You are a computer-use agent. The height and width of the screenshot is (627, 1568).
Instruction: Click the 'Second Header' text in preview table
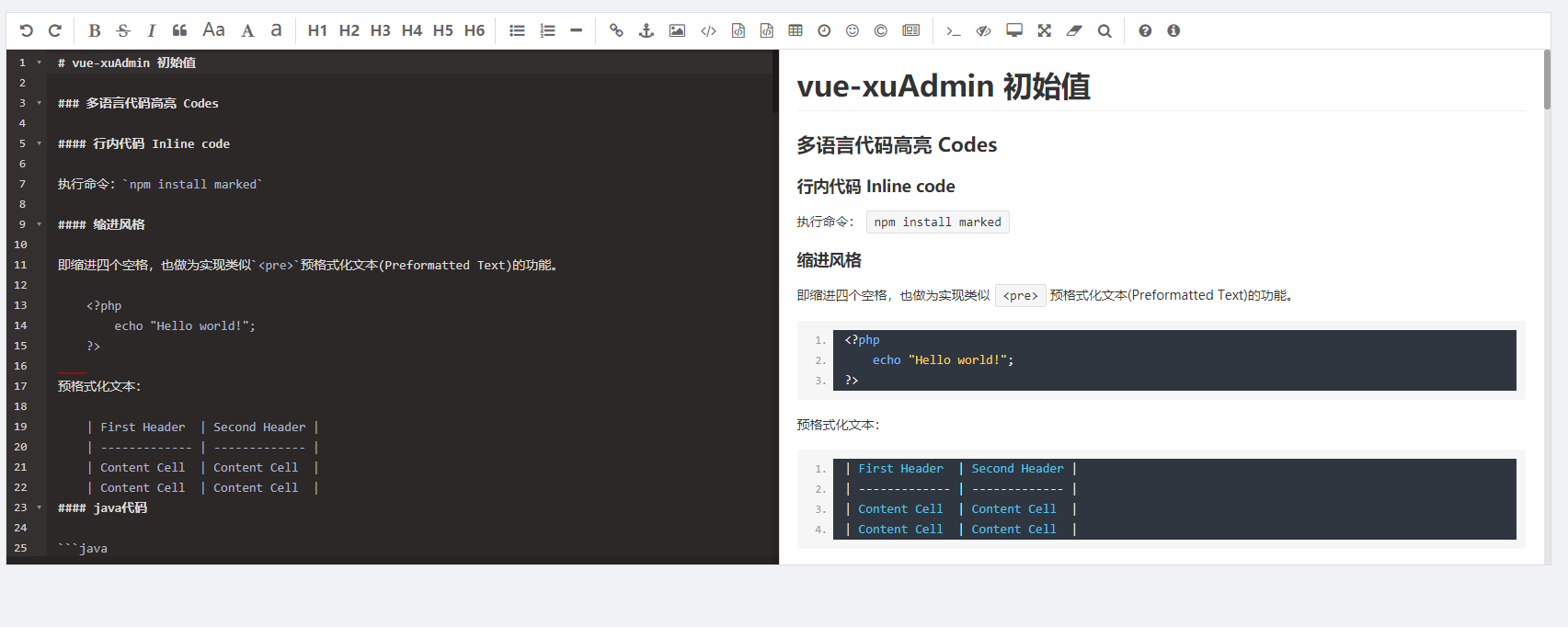pyautogui.click(x=1017, y=468)
